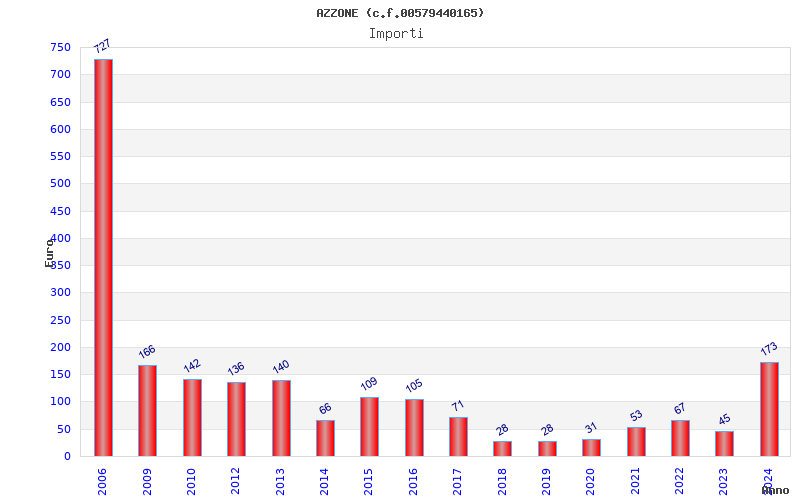Viewport: 800px width, 500px height.
Task: Click the 2018 year axis label
Action: coord(502,482)
